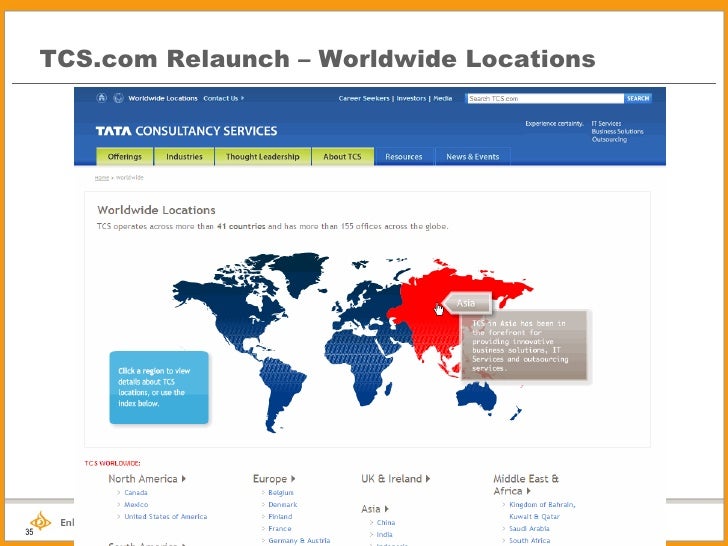Select the News & Events tab
The width and height of the screenshot is (728, 546).
pos(473,156)
